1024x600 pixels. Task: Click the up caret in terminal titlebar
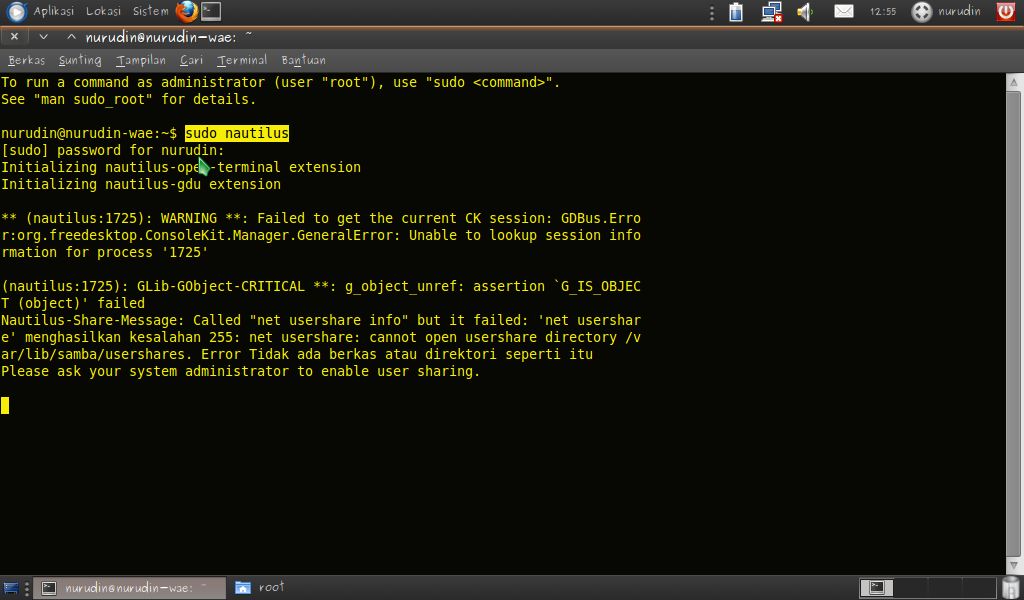[71, 37]
